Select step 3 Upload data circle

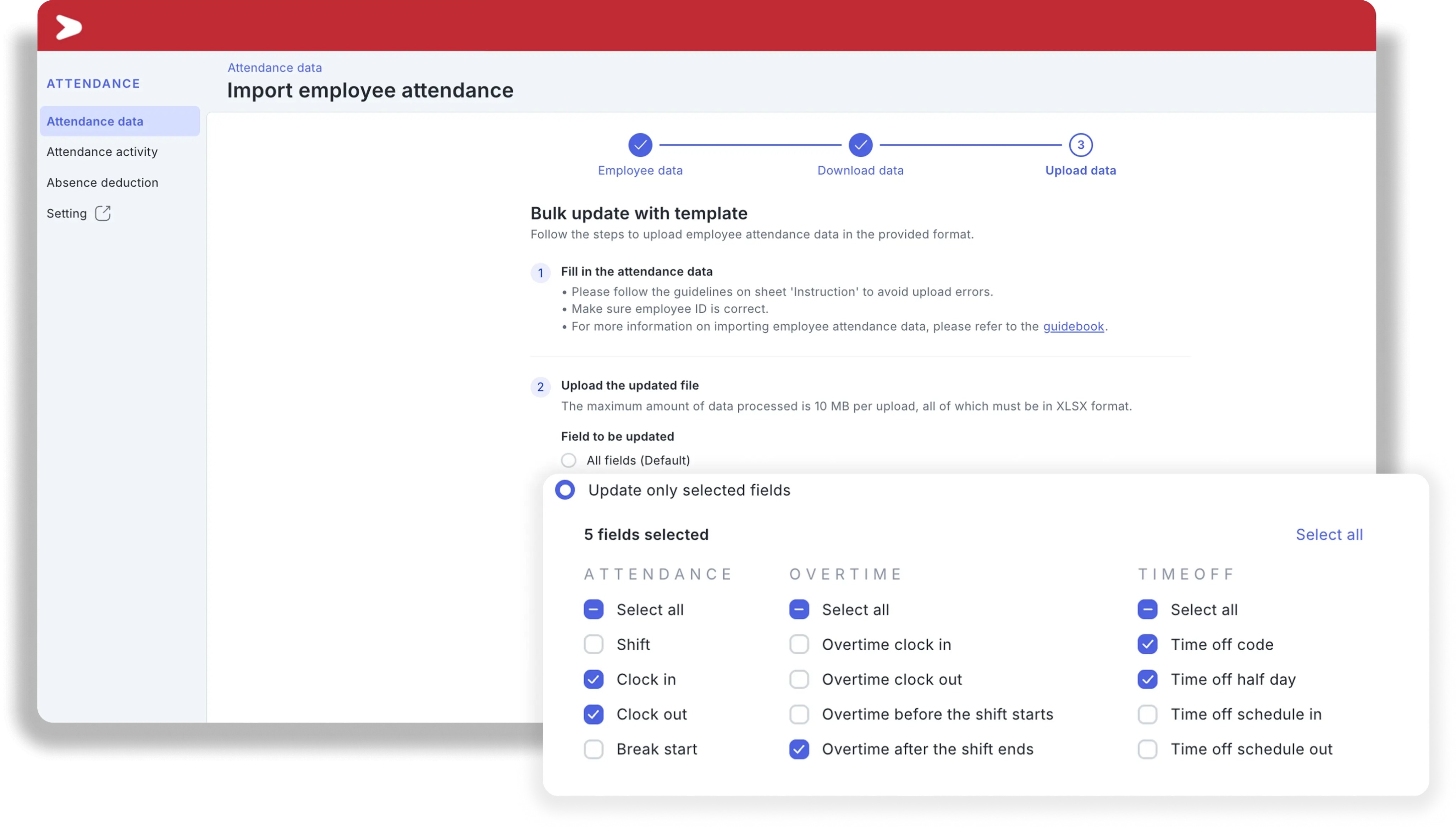click(1080, 145)
